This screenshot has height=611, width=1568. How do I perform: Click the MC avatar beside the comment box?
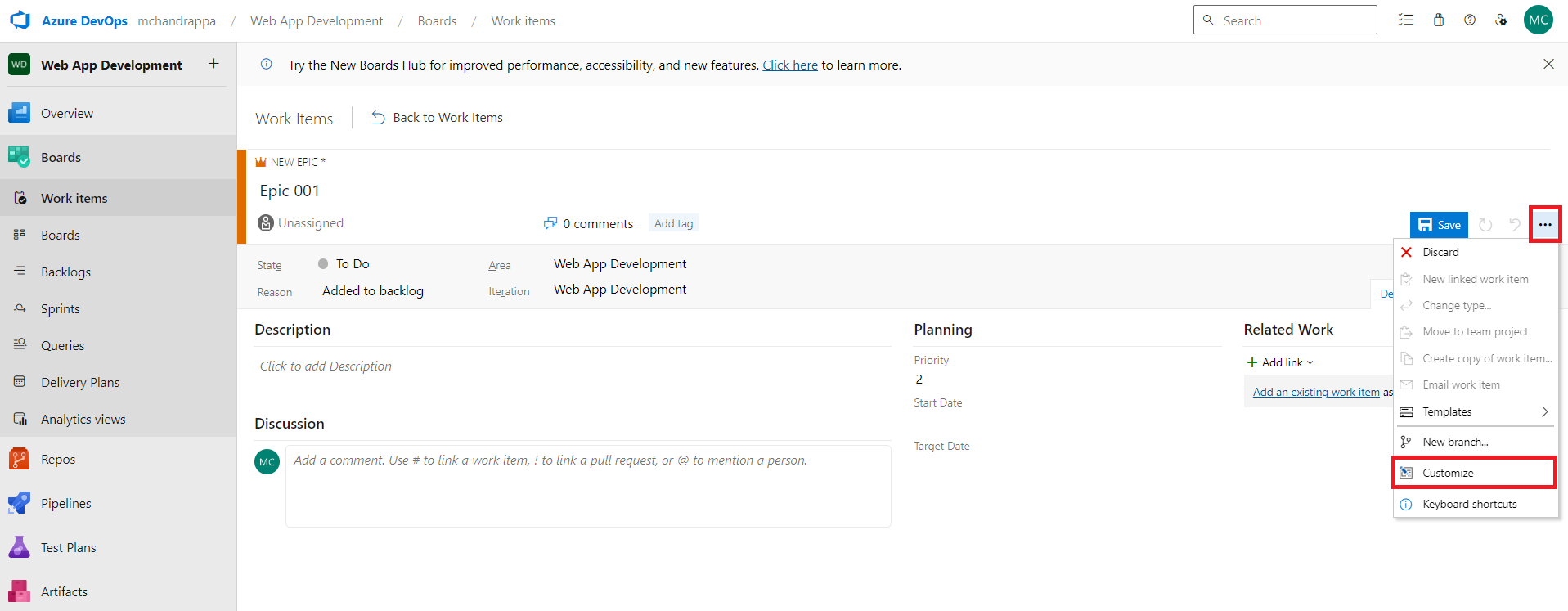coord(267,461)
